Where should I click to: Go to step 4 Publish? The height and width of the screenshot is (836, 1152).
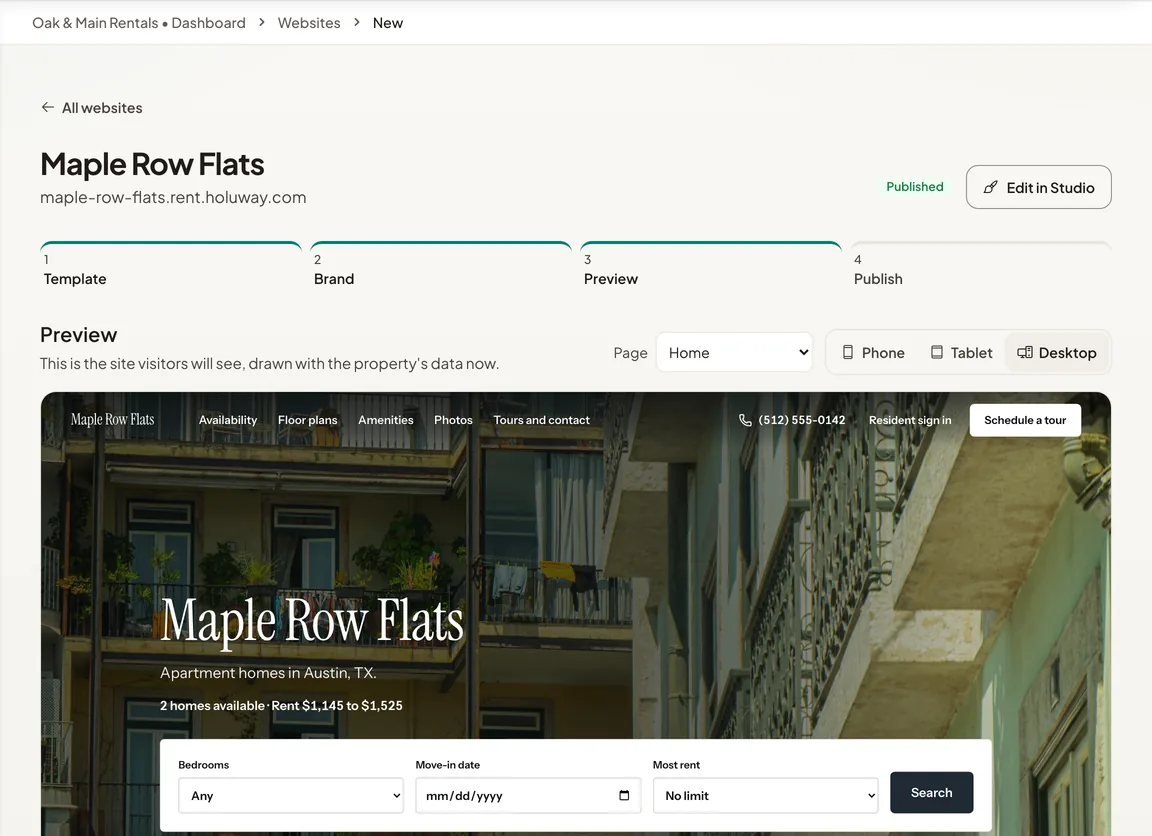coord(981,266)
